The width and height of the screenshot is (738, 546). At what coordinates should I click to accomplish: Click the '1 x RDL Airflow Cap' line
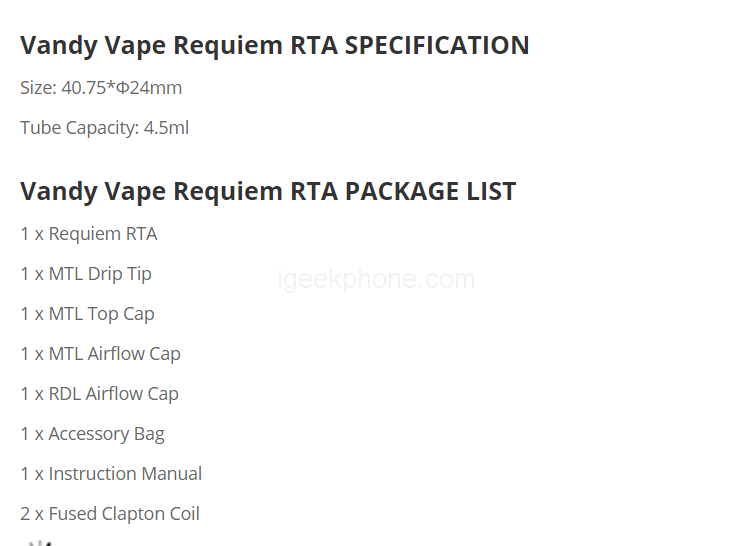99,394
